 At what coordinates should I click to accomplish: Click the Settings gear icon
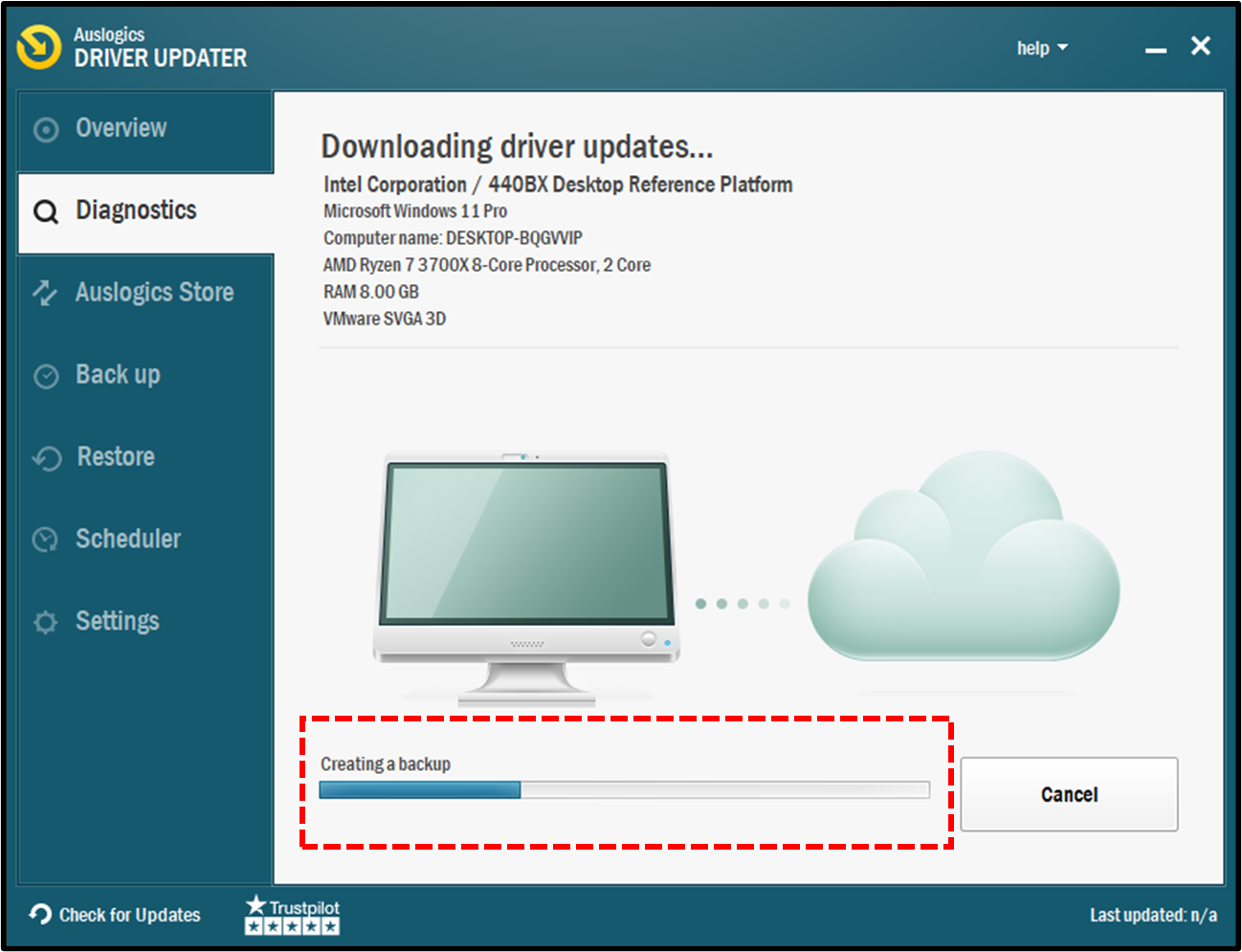click(x=45, y=622)
